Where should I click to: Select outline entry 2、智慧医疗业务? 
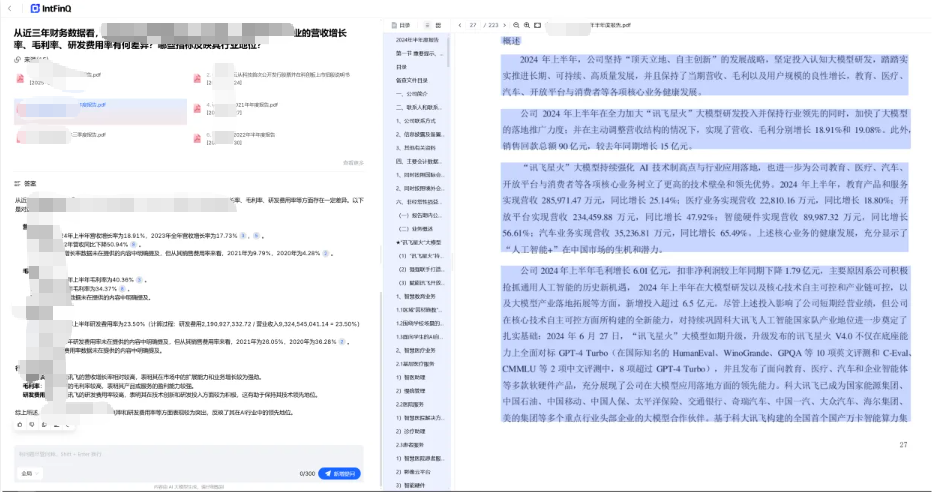pos(415,350)
